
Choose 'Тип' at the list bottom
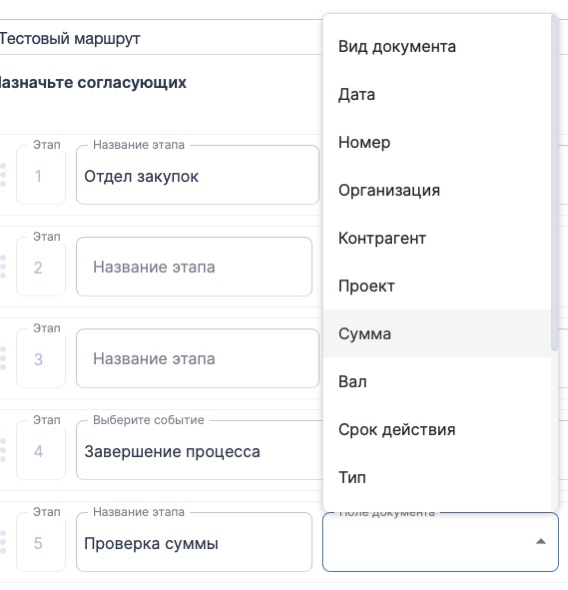pos(437,477)
